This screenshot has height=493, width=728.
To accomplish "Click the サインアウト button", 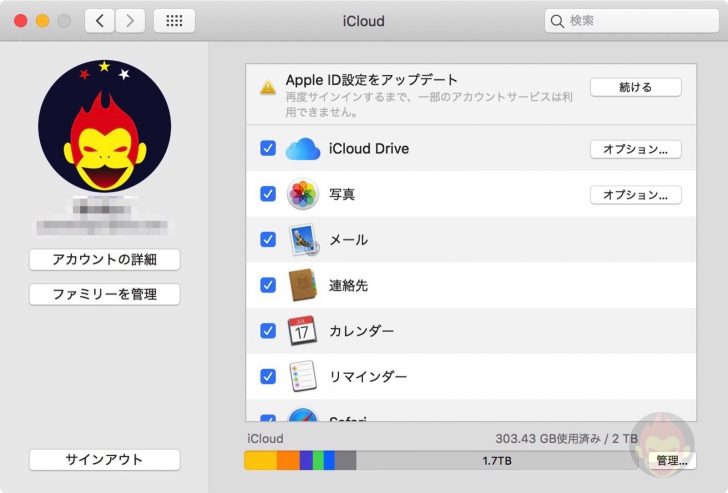I will tap(104, 460).
